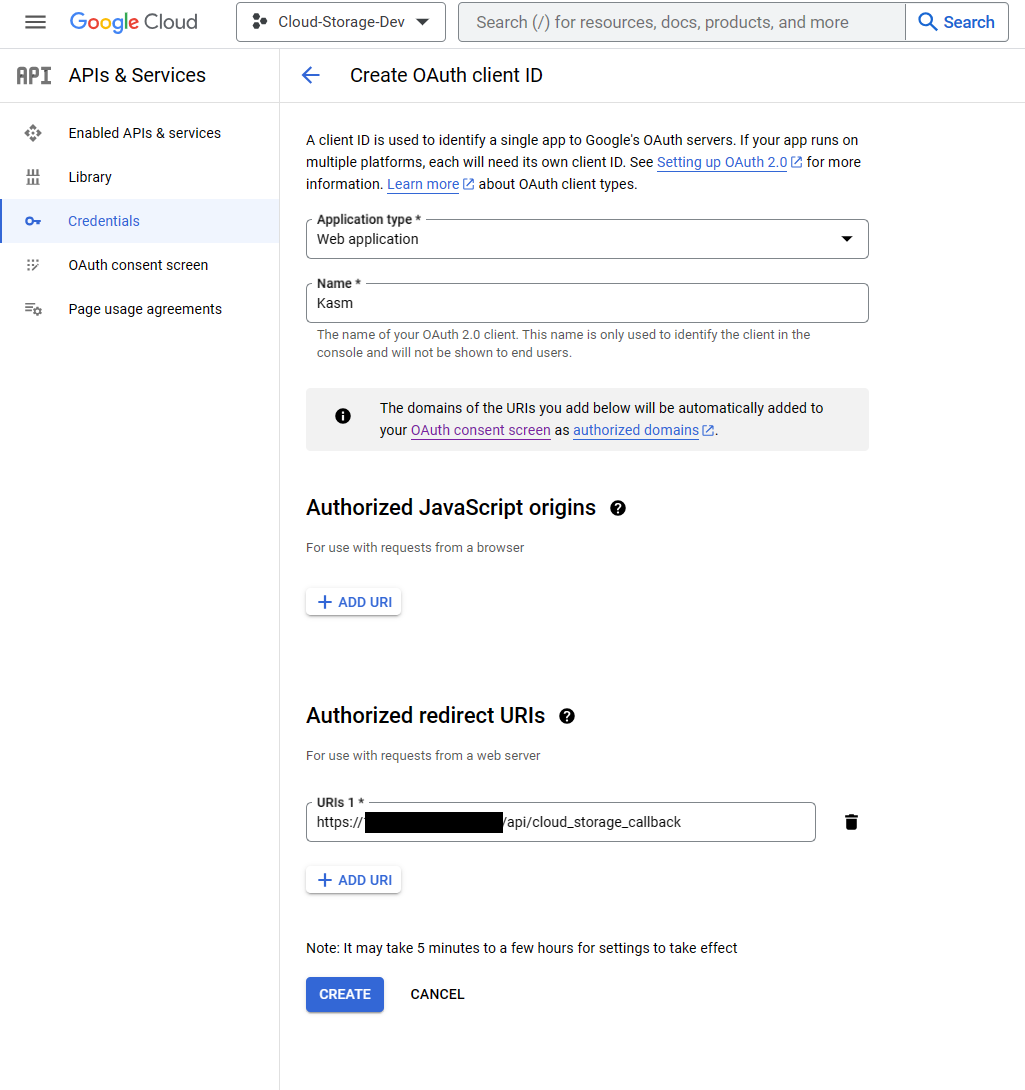Click the Google Cloud logo

point(133,22)
